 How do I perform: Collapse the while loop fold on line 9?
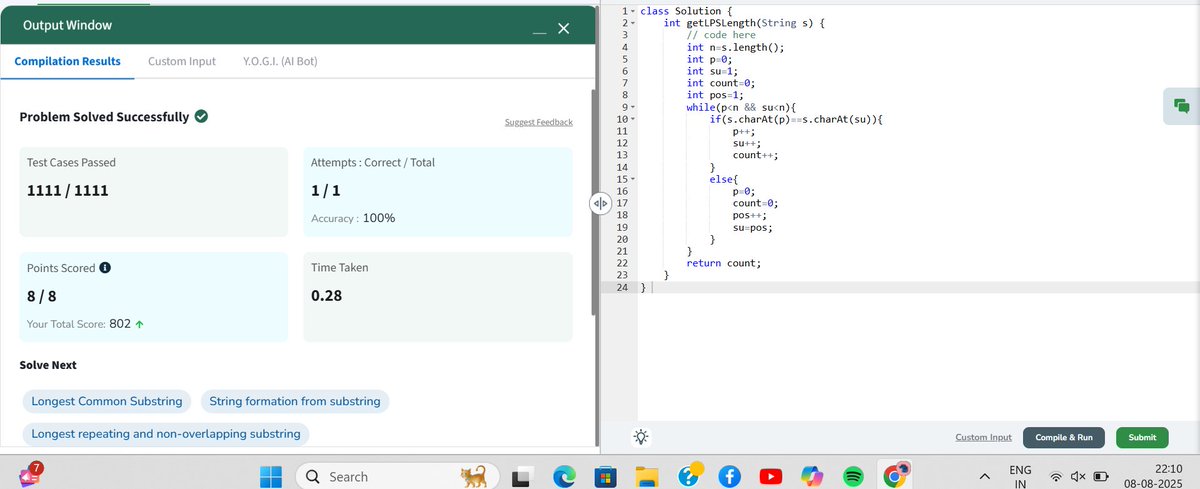coord(633,106)
